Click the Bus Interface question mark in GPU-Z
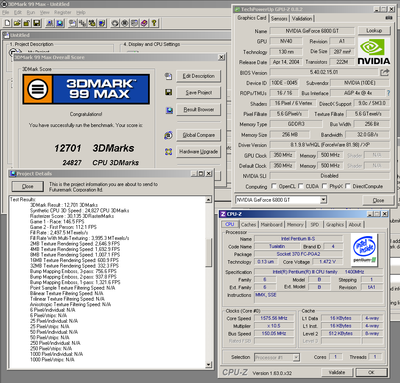The image size is (400, 383). [x=388, y=93]
